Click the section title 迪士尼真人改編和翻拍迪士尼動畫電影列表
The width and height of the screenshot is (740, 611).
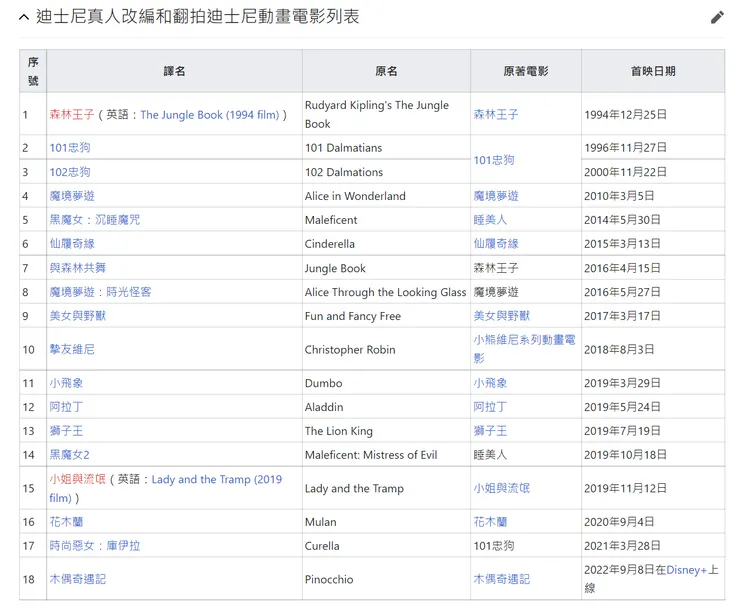click(197, 17)
